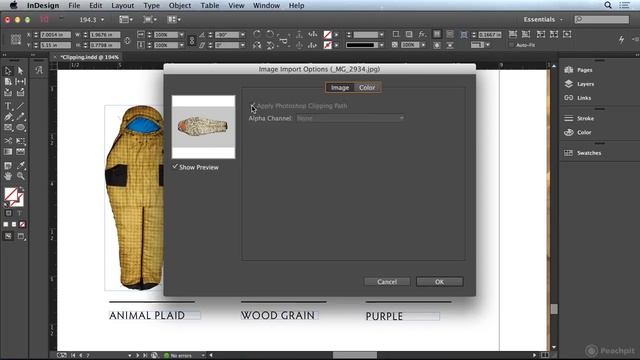Image resolution: width=640 pixels, height=360 pixels.
Task: Open the Window menu
Action: [266, 5]
